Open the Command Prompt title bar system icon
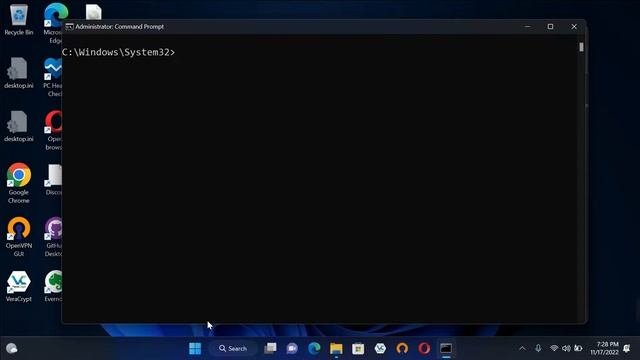Viewport: 640px width, 360px height. click(69, 27)
